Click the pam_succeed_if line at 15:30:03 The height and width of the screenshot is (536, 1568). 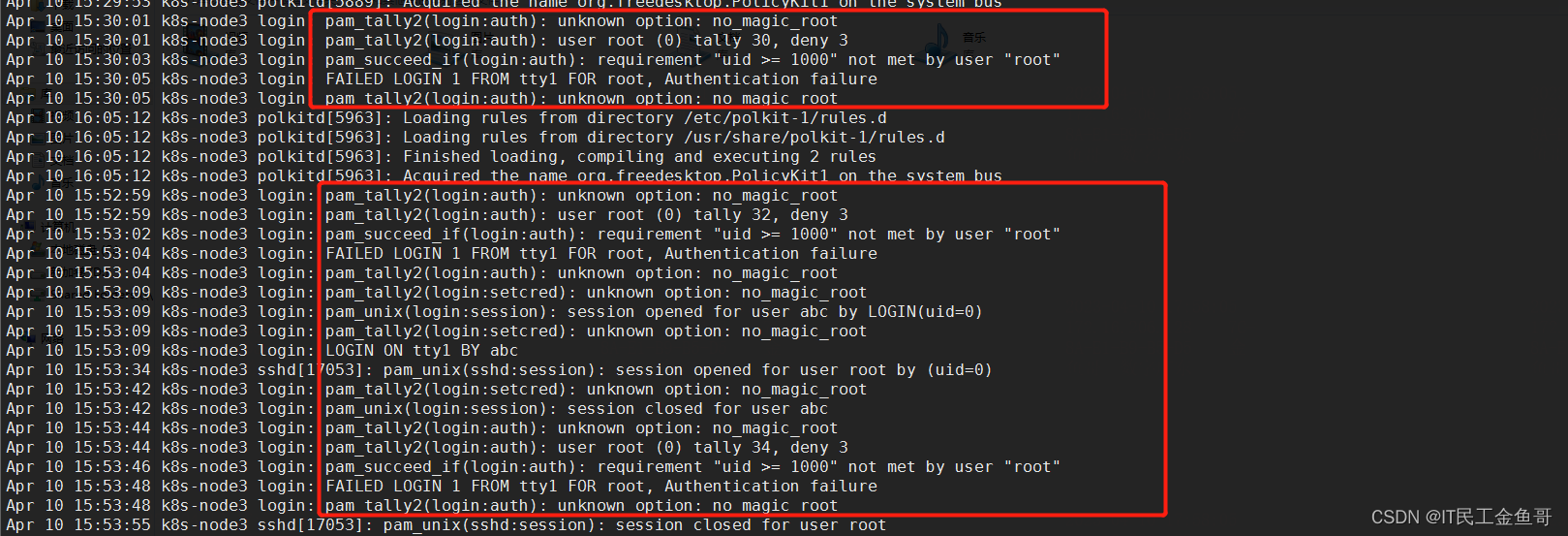692,60
